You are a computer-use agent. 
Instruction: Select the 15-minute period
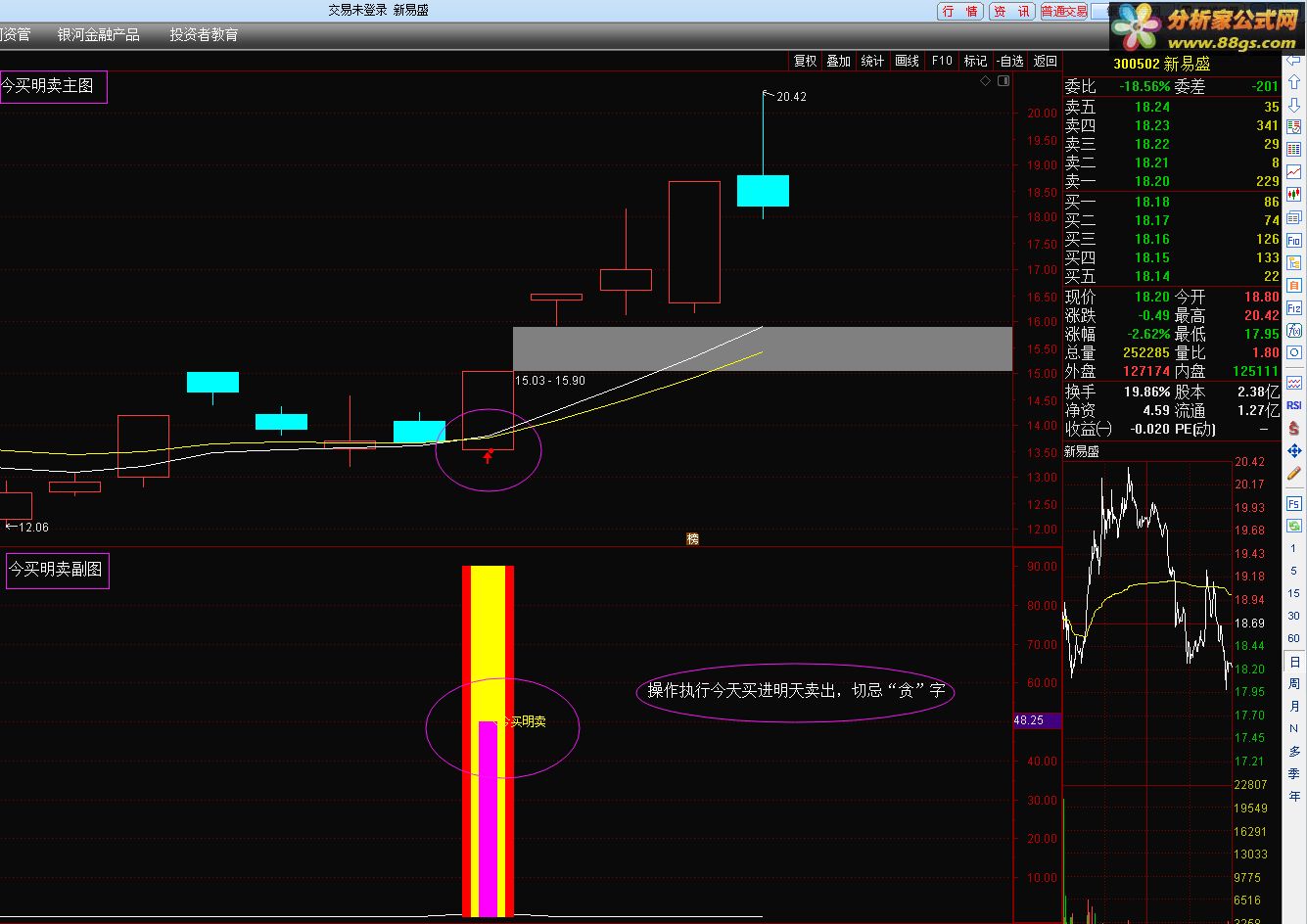click(1294, 593)
